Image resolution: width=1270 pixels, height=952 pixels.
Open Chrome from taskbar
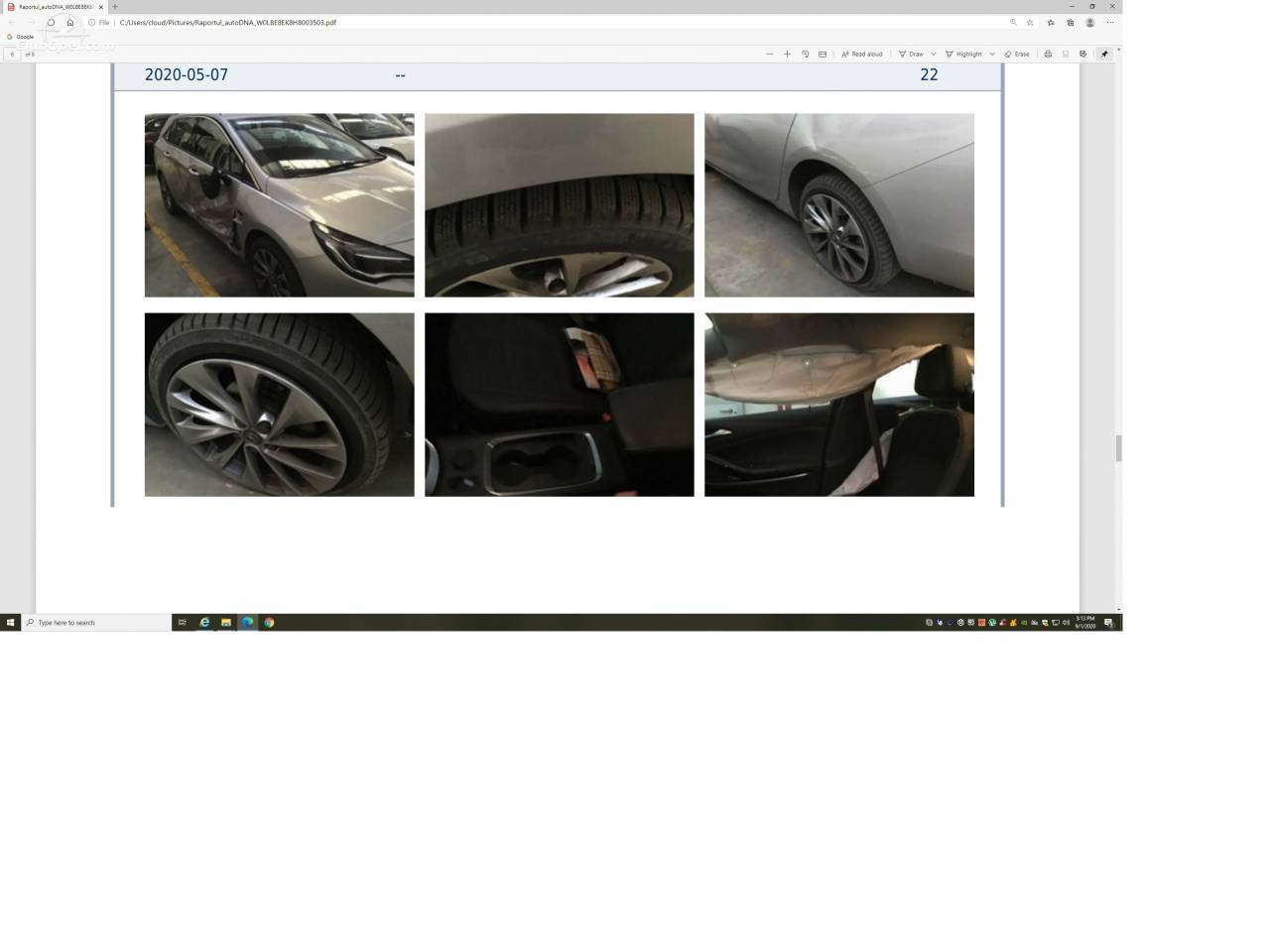tap(269, 623)
